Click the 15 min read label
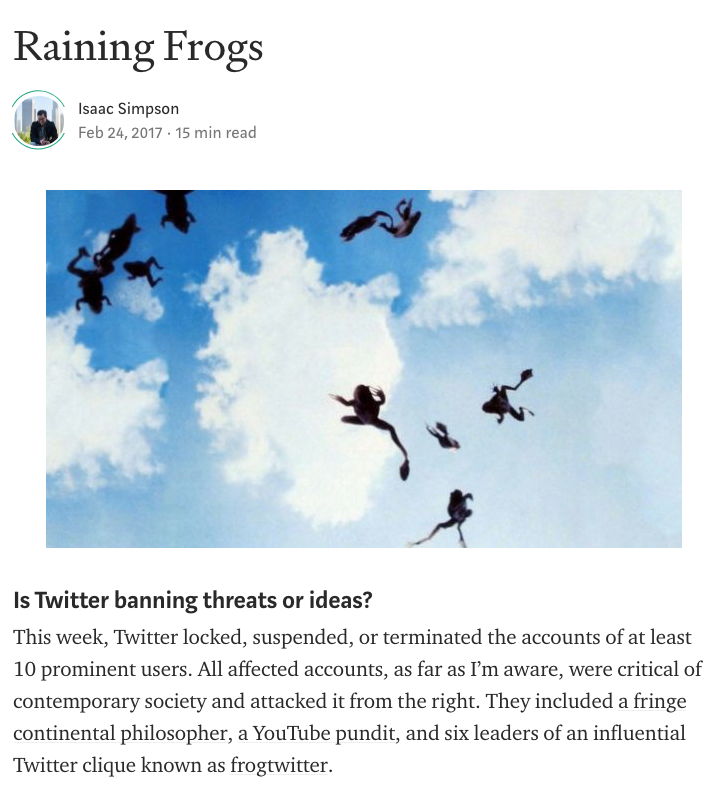This screenshot has width=728, height=800. [x=216, y=132]
